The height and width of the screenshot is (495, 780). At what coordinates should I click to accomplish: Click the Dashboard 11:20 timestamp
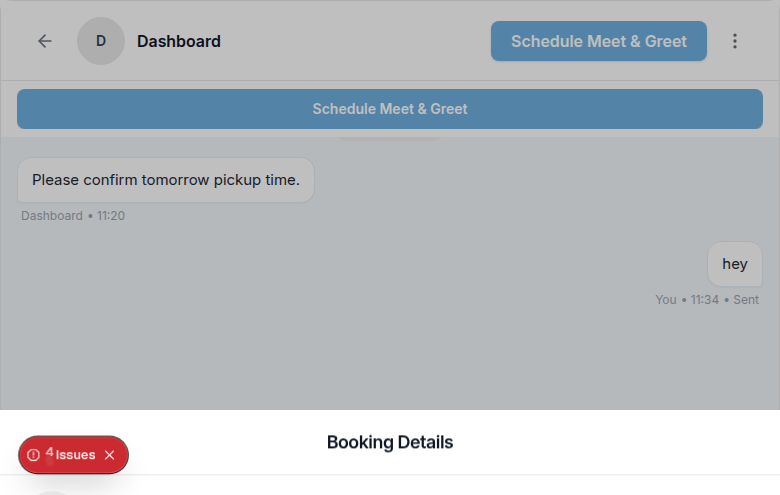click(x=73, y=216)
